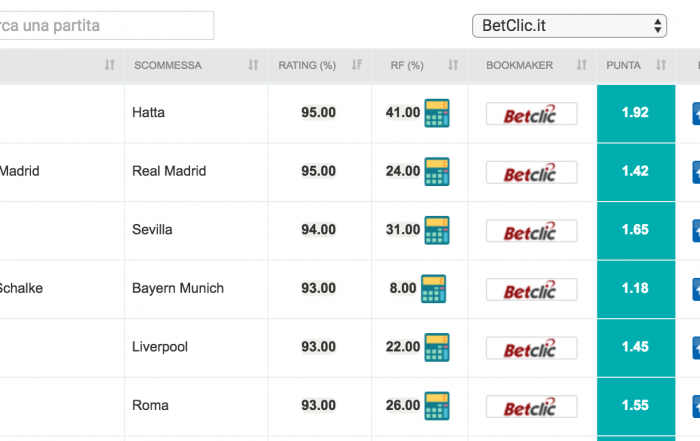Open the calculator for the Liverpool bet

tap(437, 347)
